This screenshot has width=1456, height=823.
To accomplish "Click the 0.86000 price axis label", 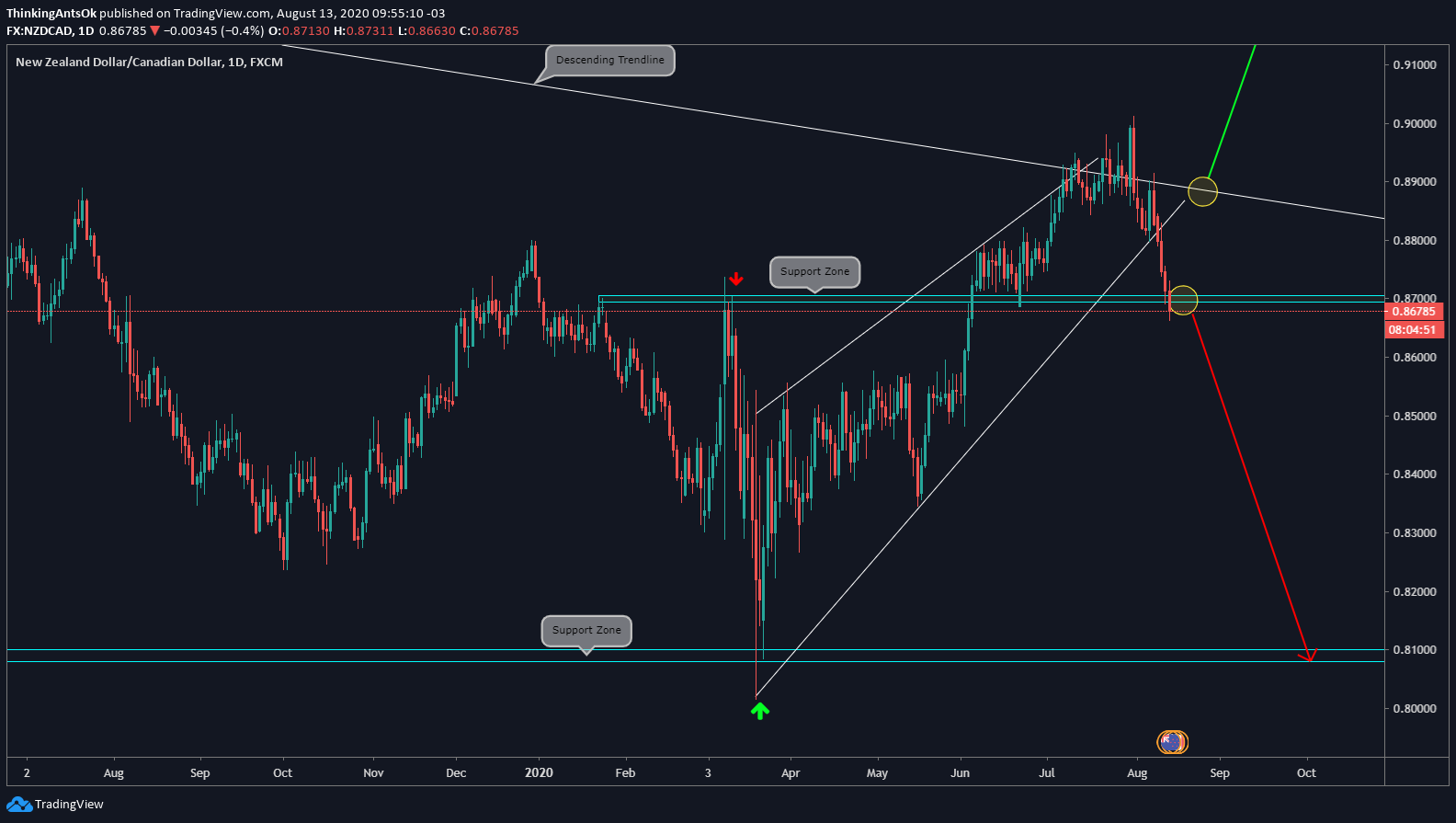I will click(x=1415, y=358).
